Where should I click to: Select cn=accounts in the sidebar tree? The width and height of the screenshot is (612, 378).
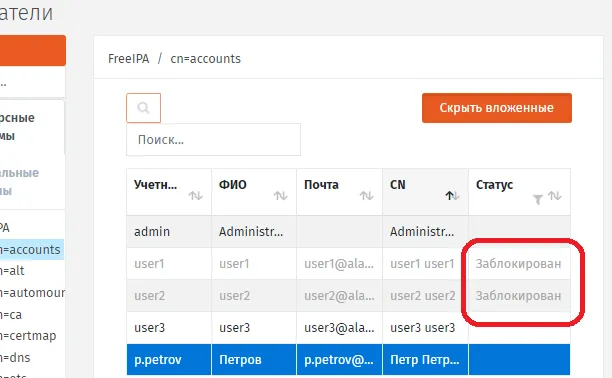(30, 250)
